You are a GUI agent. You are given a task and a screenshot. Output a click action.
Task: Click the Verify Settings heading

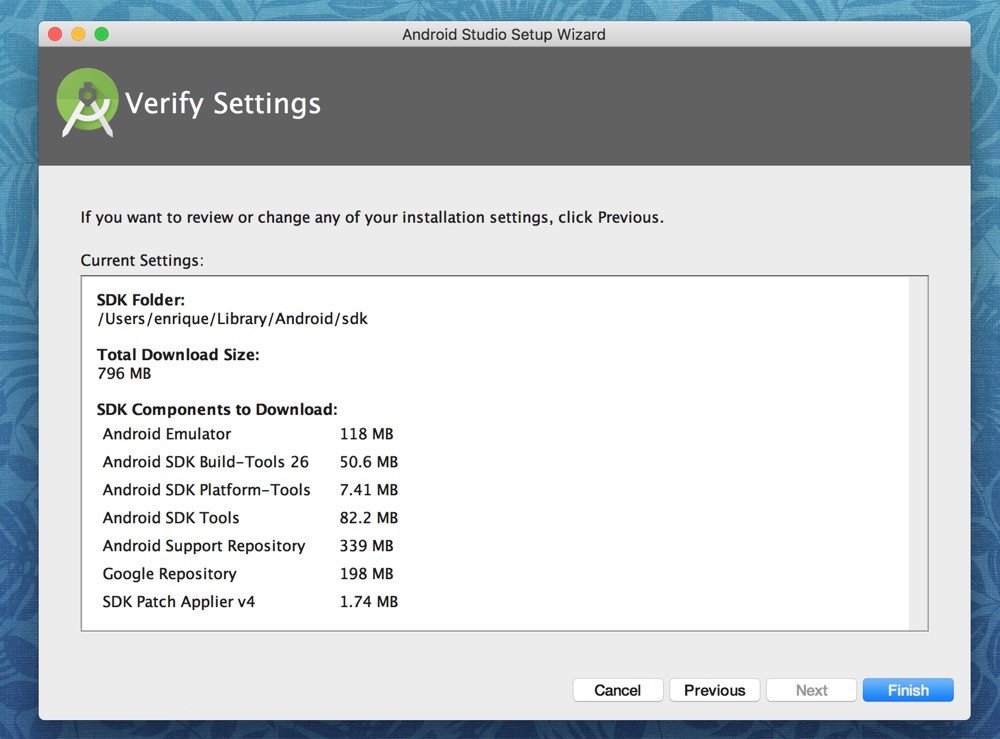click(222, 104)
